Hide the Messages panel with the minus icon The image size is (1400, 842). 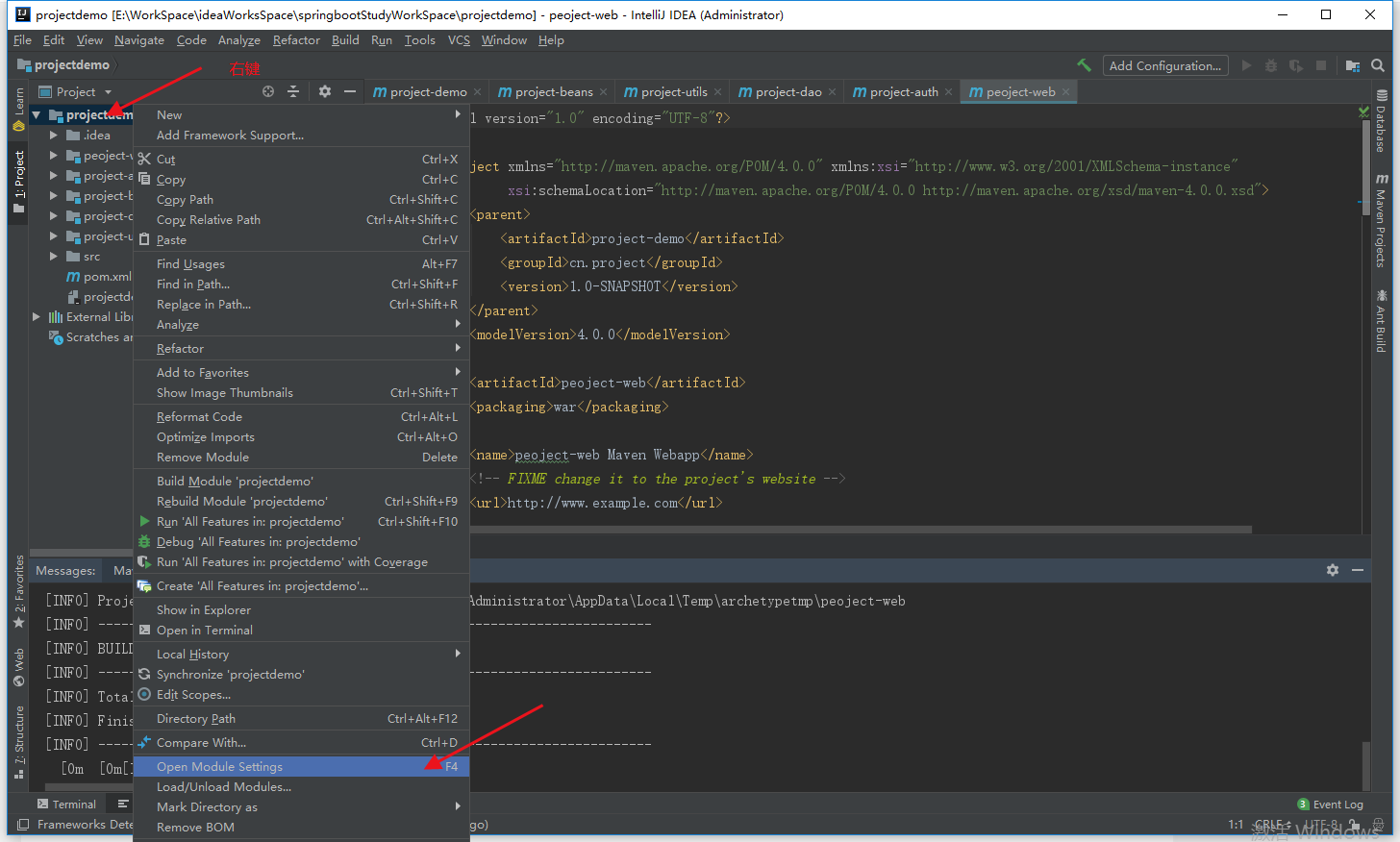(x=1358, y=570)
